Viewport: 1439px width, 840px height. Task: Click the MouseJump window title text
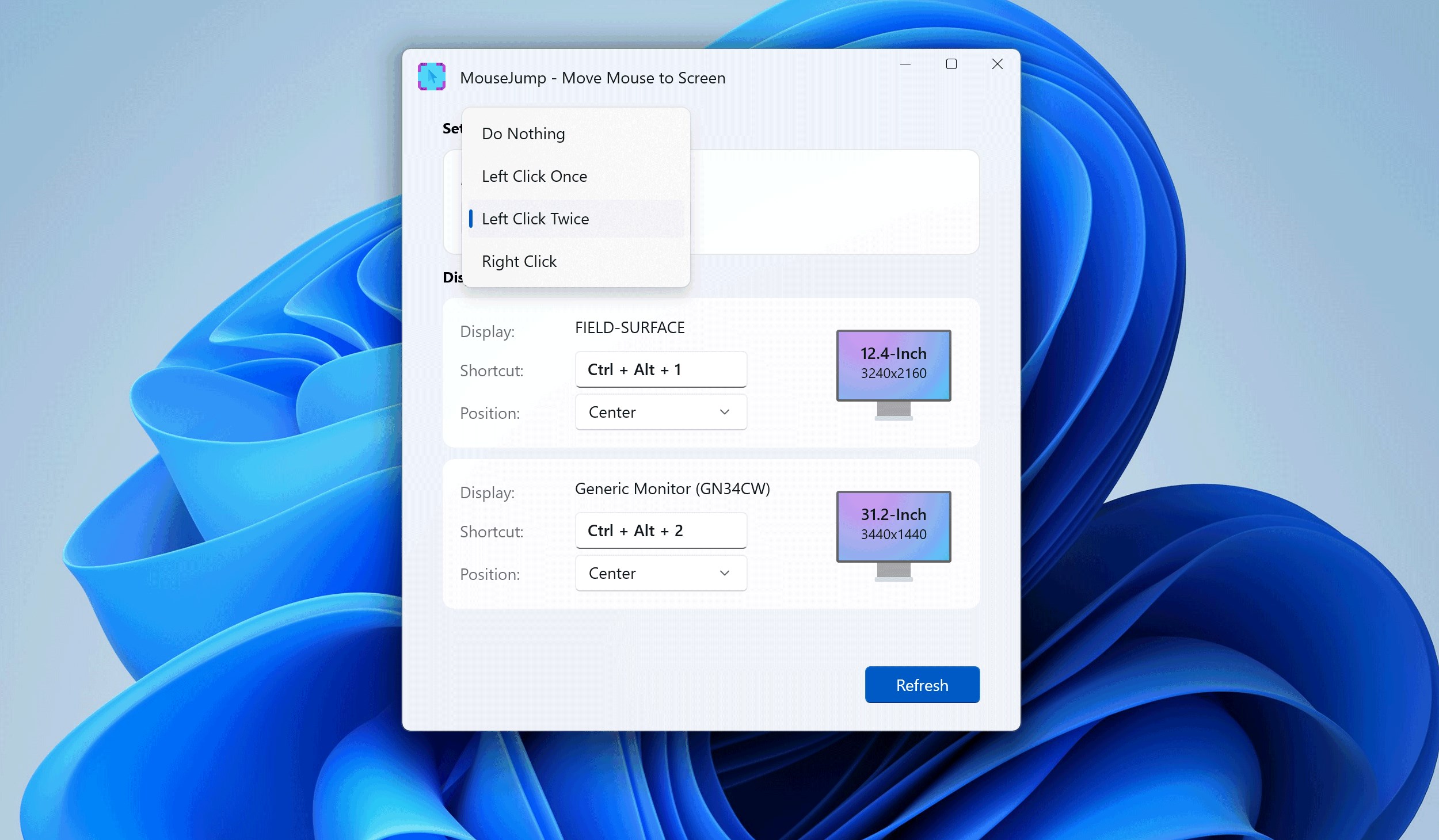(x=592, y=78)
